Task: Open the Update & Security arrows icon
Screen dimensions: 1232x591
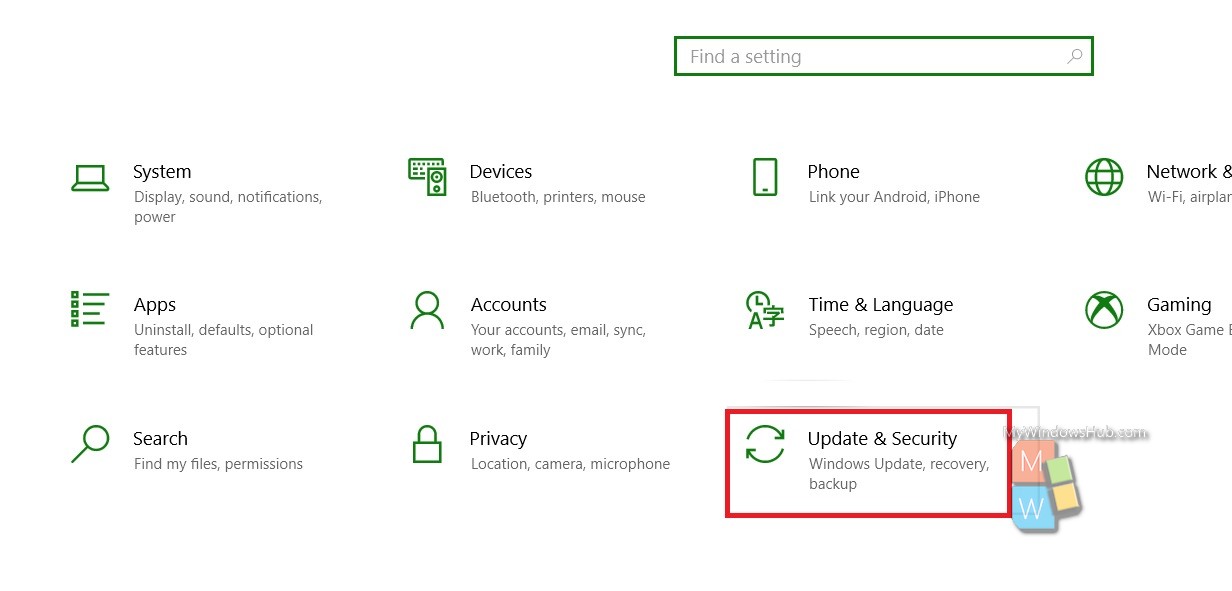Action: 766,444
